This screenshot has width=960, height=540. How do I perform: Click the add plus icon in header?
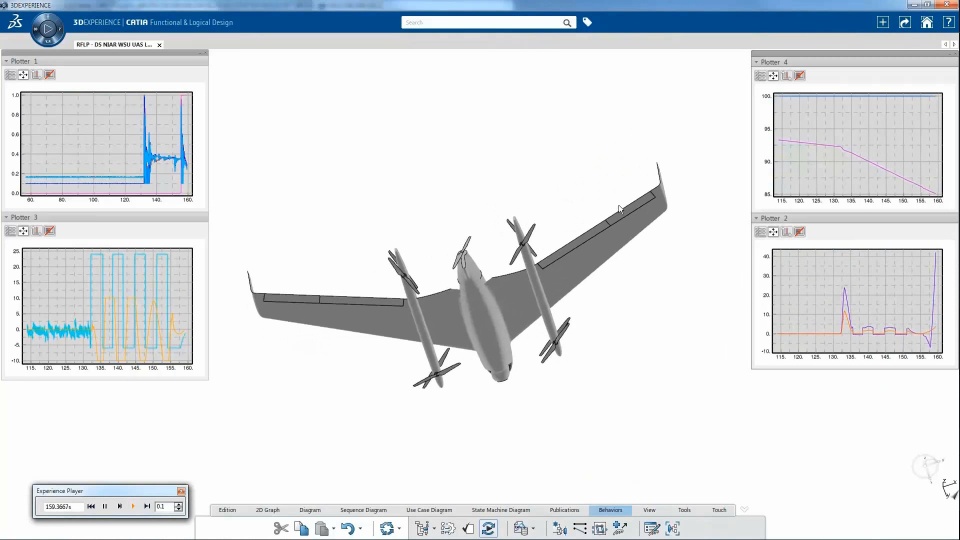tap(883, 22)
